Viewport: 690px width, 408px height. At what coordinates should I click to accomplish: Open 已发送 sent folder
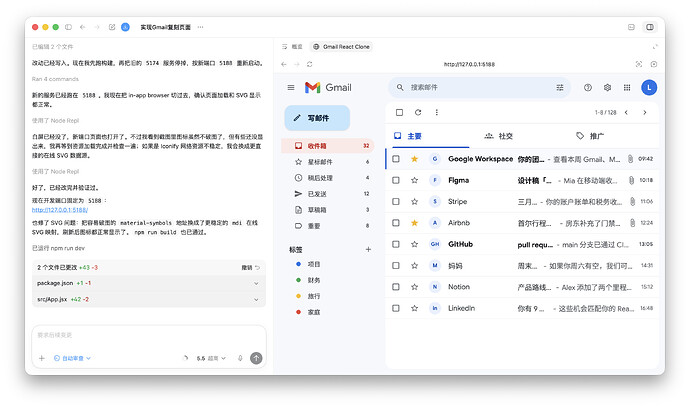327,194
